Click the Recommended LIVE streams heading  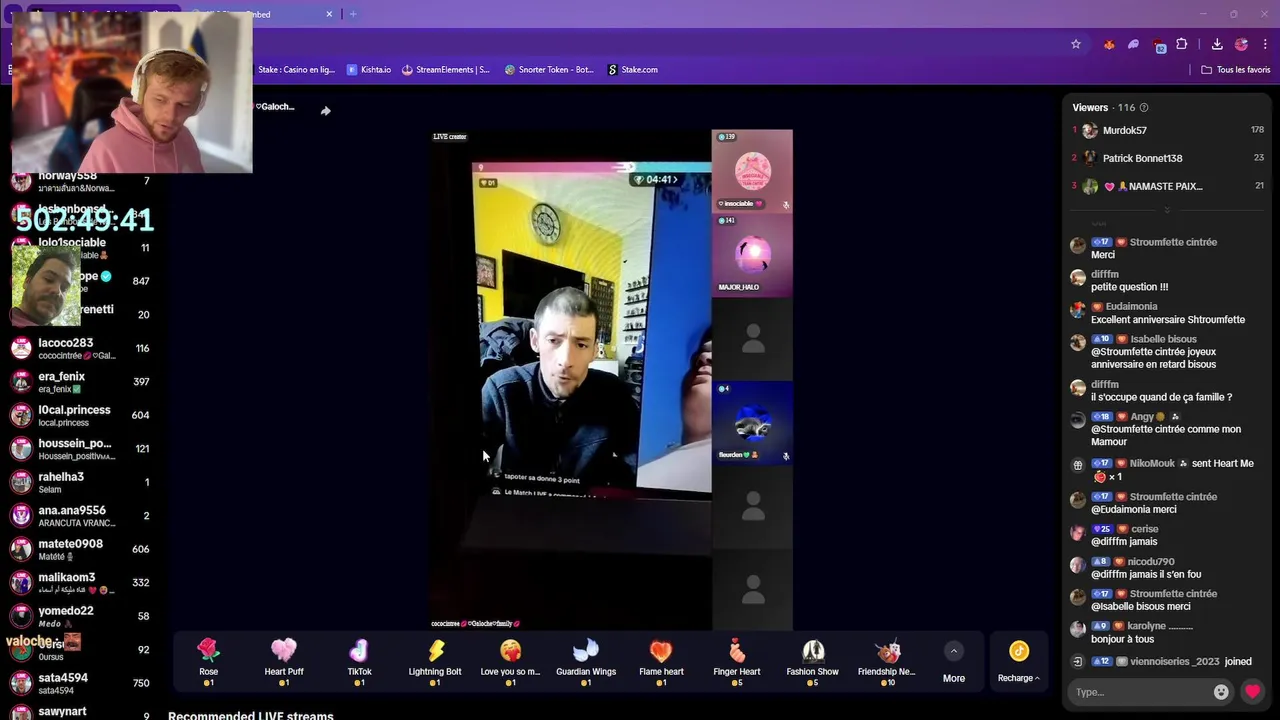pyautogui.click(x=251, y=714)
